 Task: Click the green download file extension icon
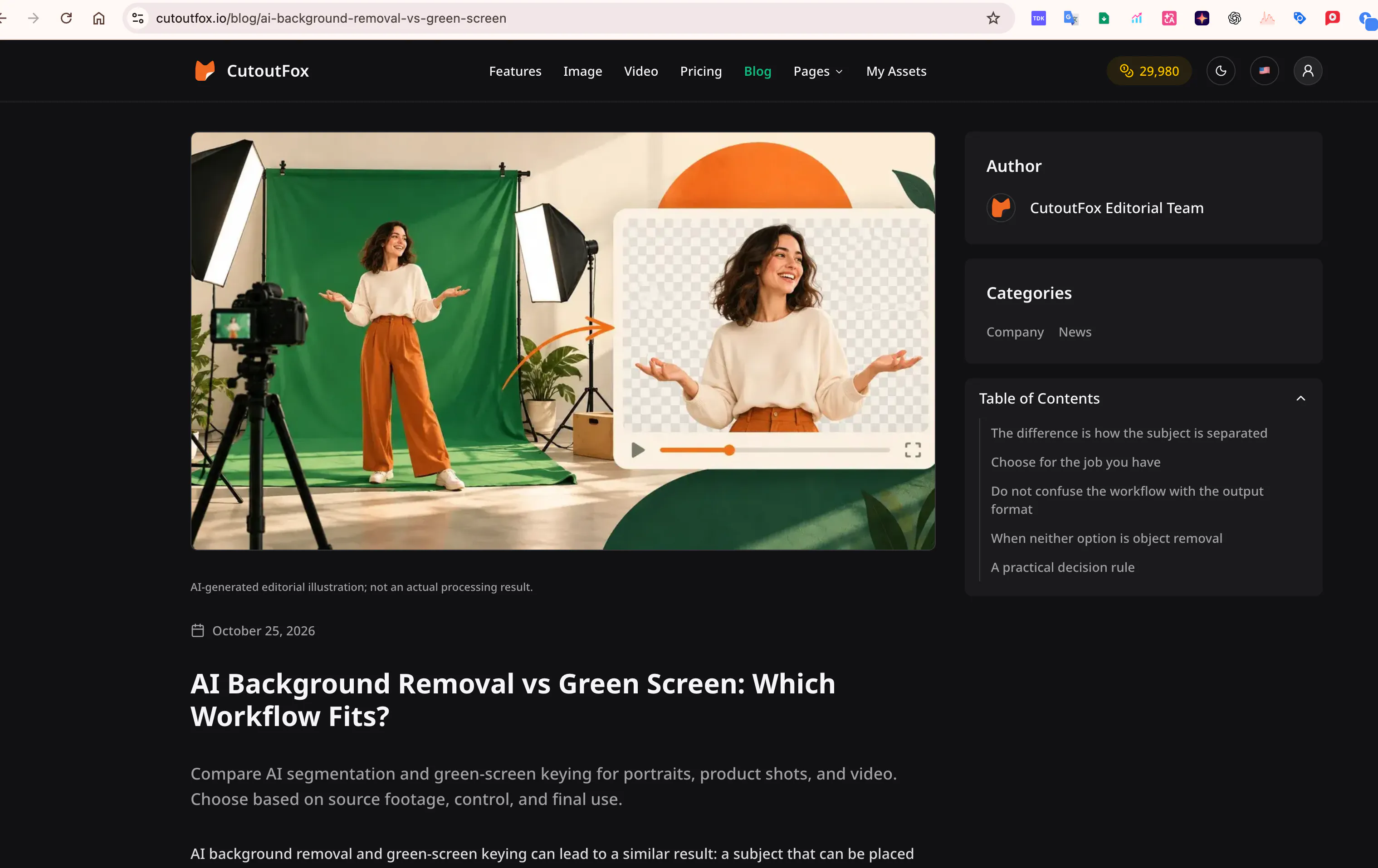pos(1104,18)
